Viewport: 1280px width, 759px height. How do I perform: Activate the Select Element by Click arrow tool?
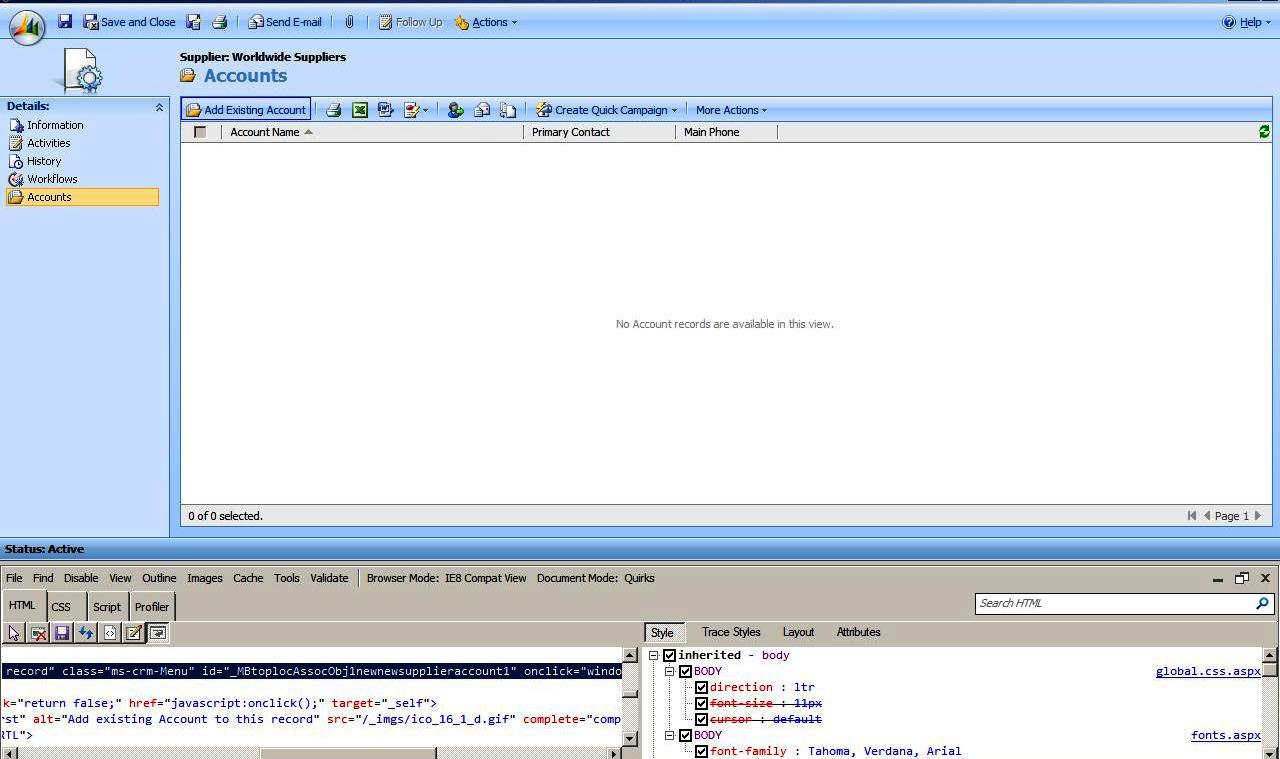[14, 632]
